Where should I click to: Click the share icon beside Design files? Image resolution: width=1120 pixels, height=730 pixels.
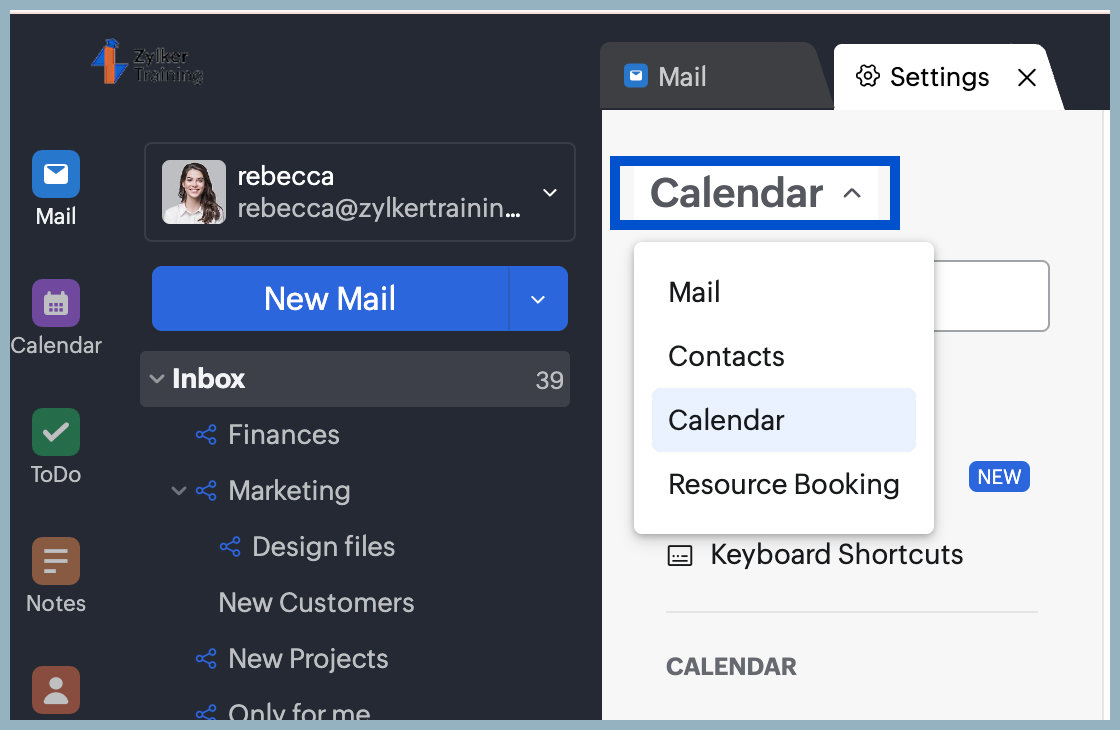[230, 547]
